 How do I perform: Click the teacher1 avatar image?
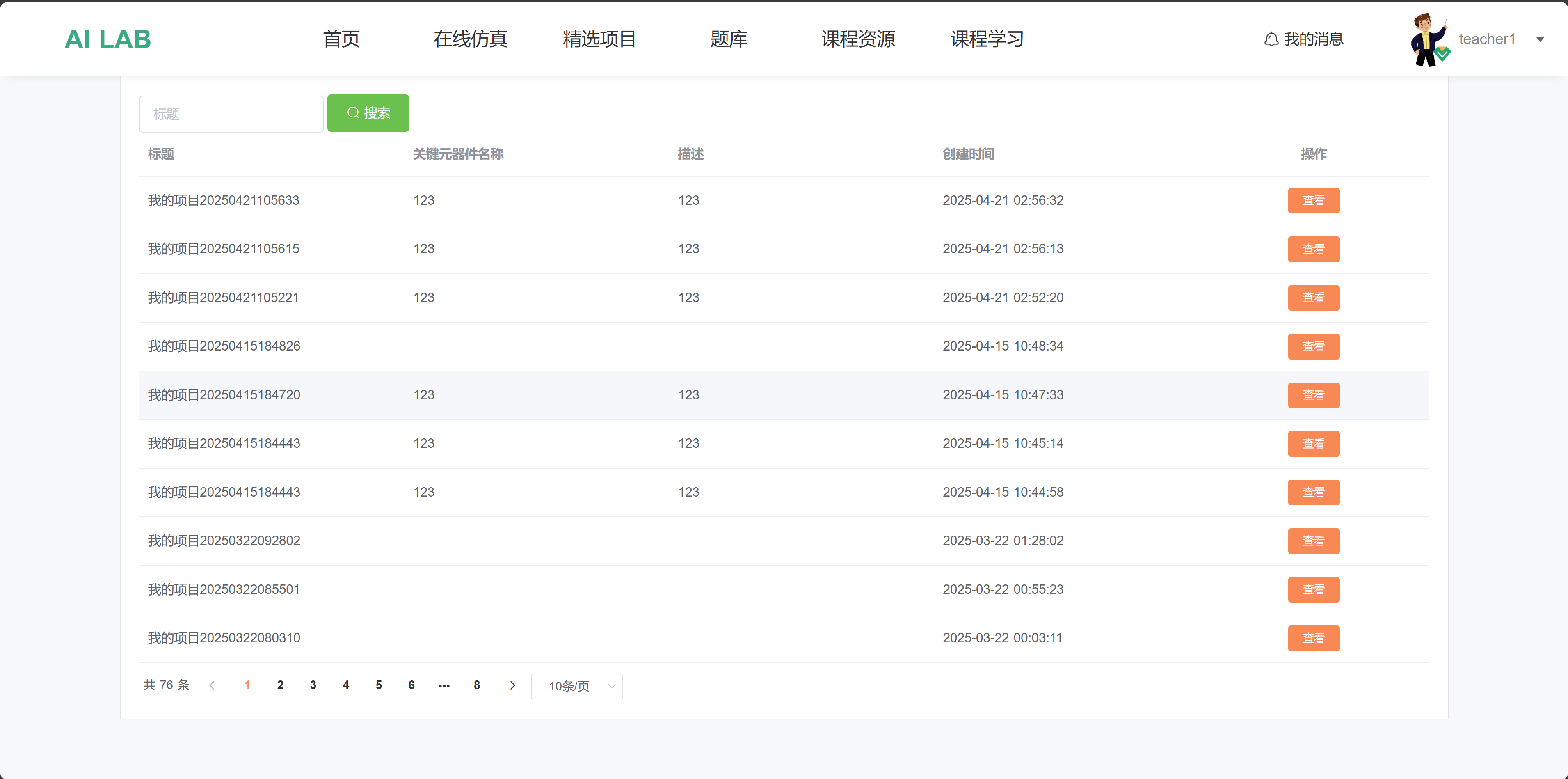(x=1428, y=39)
